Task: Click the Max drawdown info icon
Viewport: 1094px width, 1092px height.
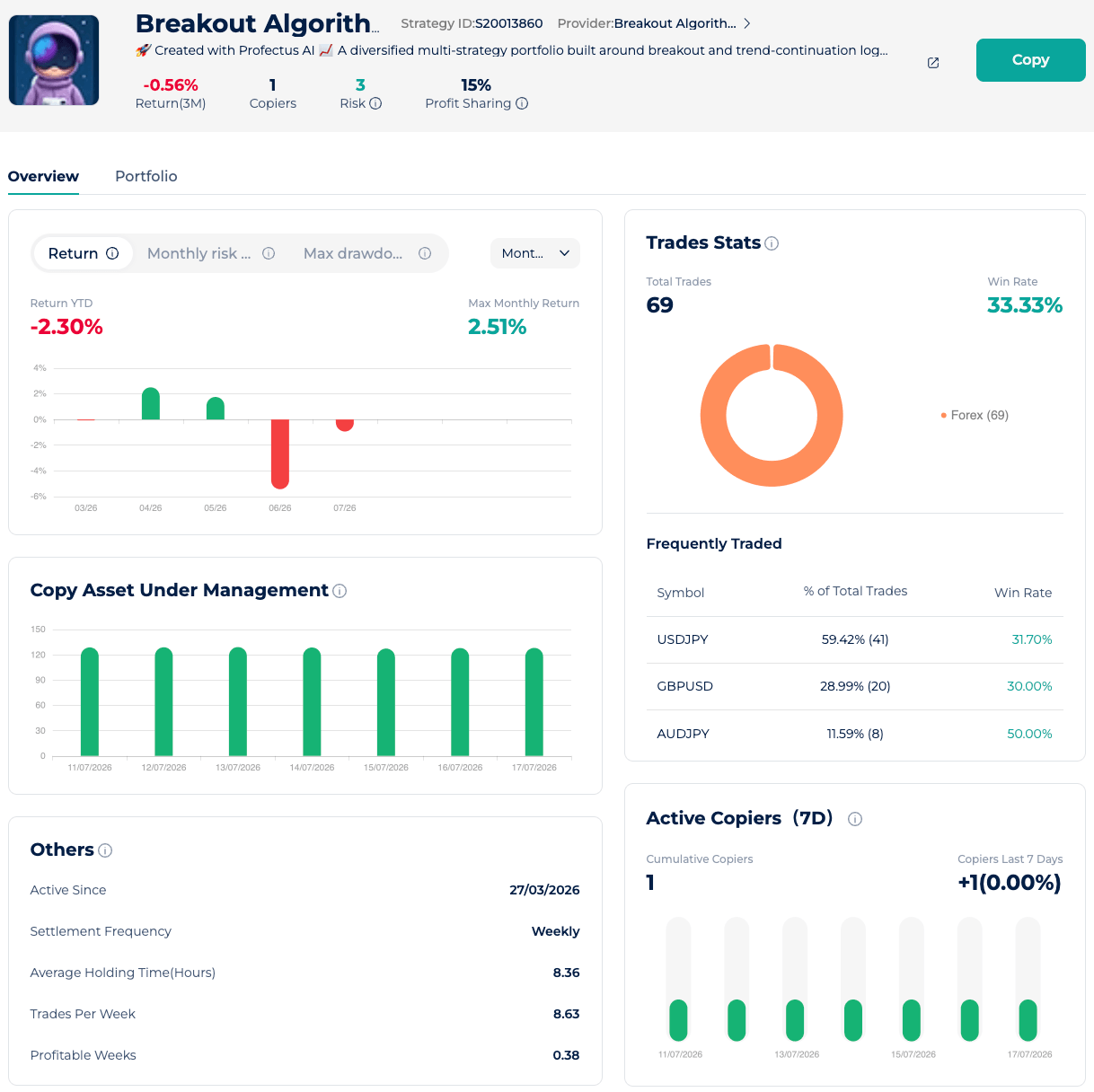Action: pyautogui.click(x=425, y=253)
